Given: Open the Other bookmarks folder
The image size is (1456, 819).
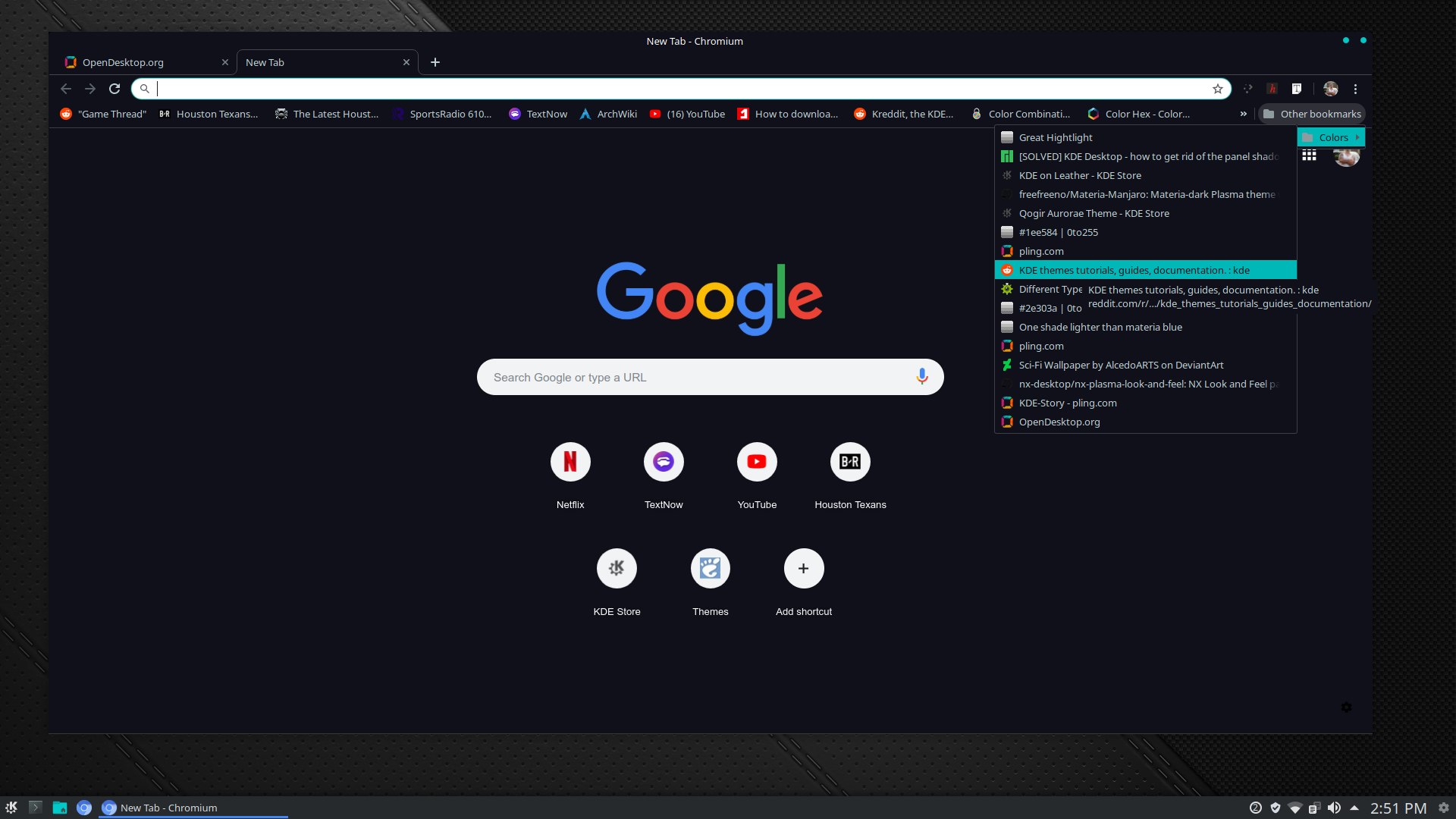Looking at the screenshot, I should [x=1312, y=114].
